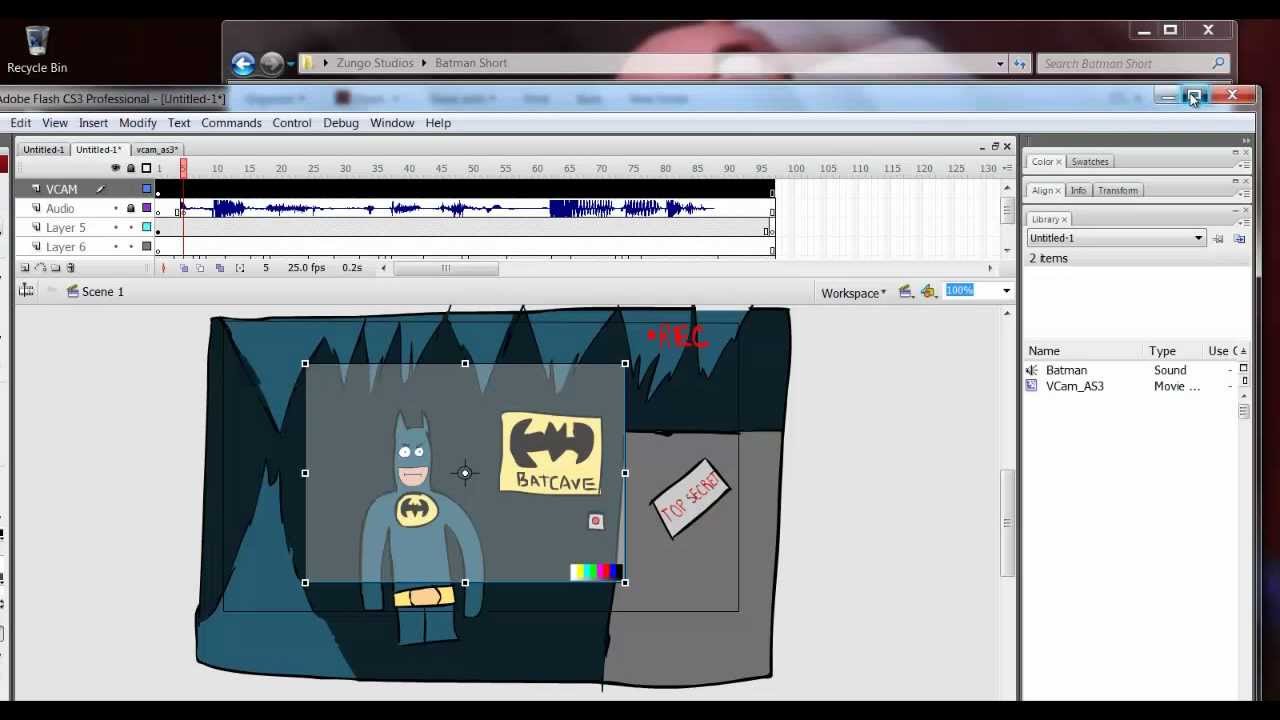The height and width of the screenshot is (720, 1280).
Task: Click the Edit Scene clapperboard icon
Action: point(905,291)
